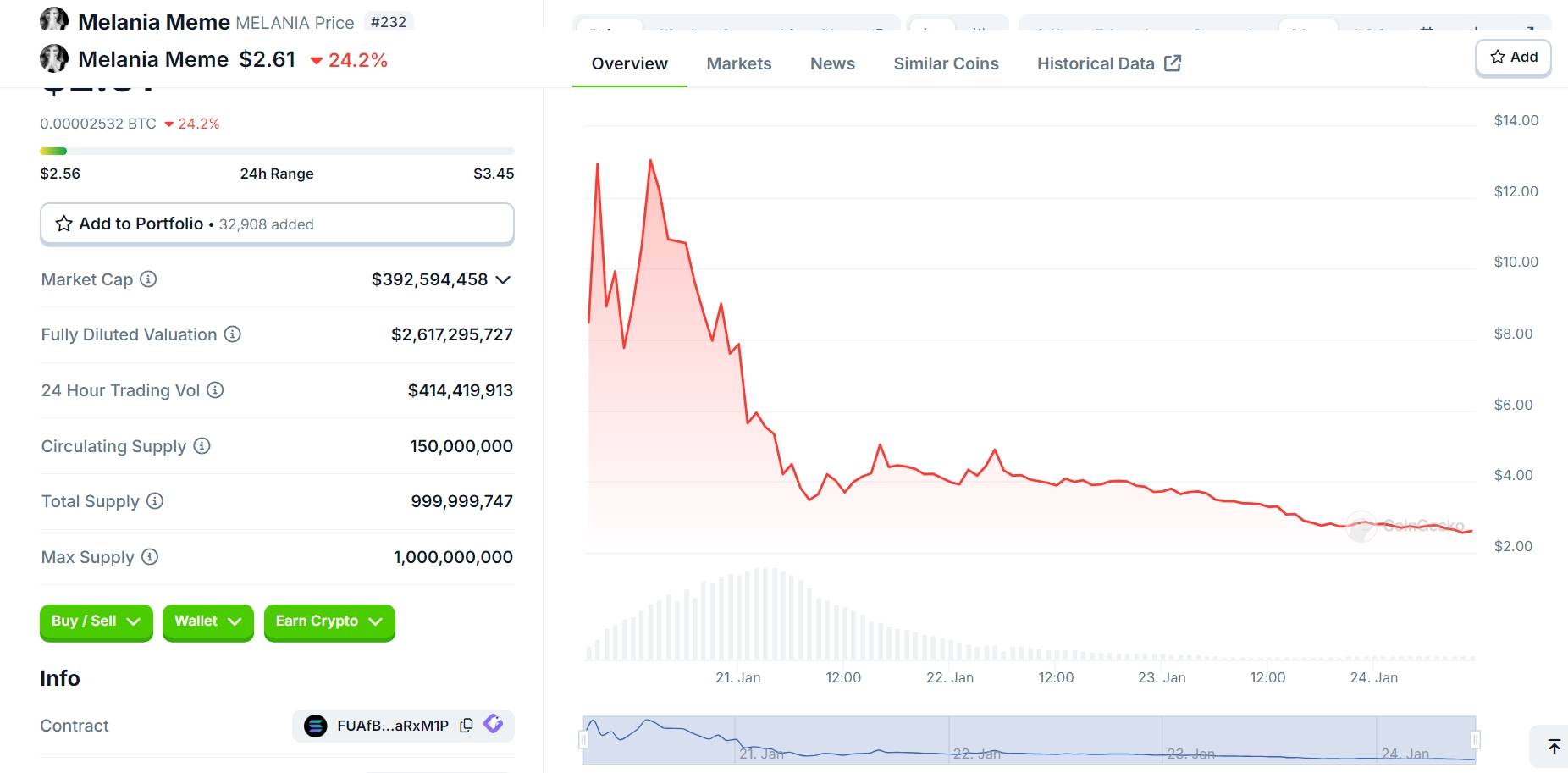Open the Wallet dropdown
Viewport: 1568px width, 773px height.
tap(208, 621)
